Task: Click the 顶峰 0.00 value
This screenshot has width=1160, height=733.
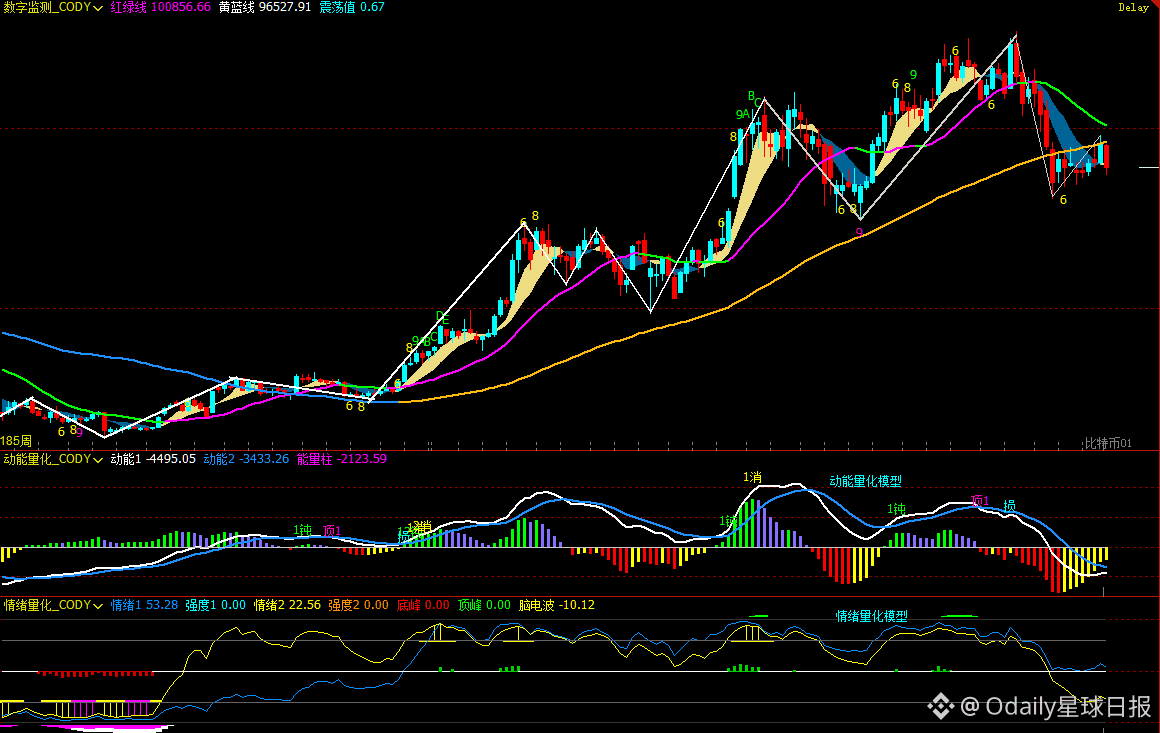Action: tap(484, 605)
